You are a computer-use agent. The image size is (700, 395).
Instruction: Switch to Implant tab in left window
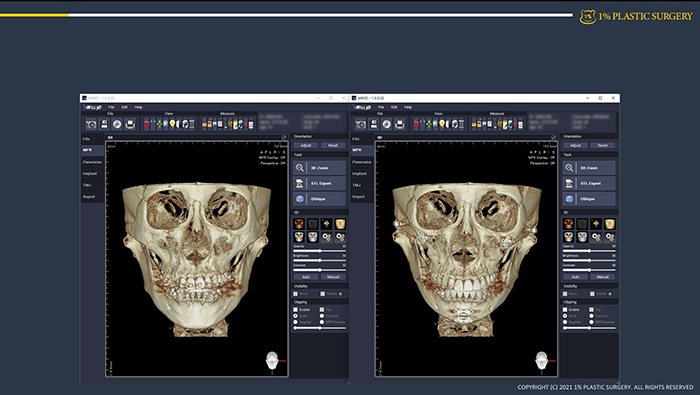pyautogui.click(x=92, y=174)
